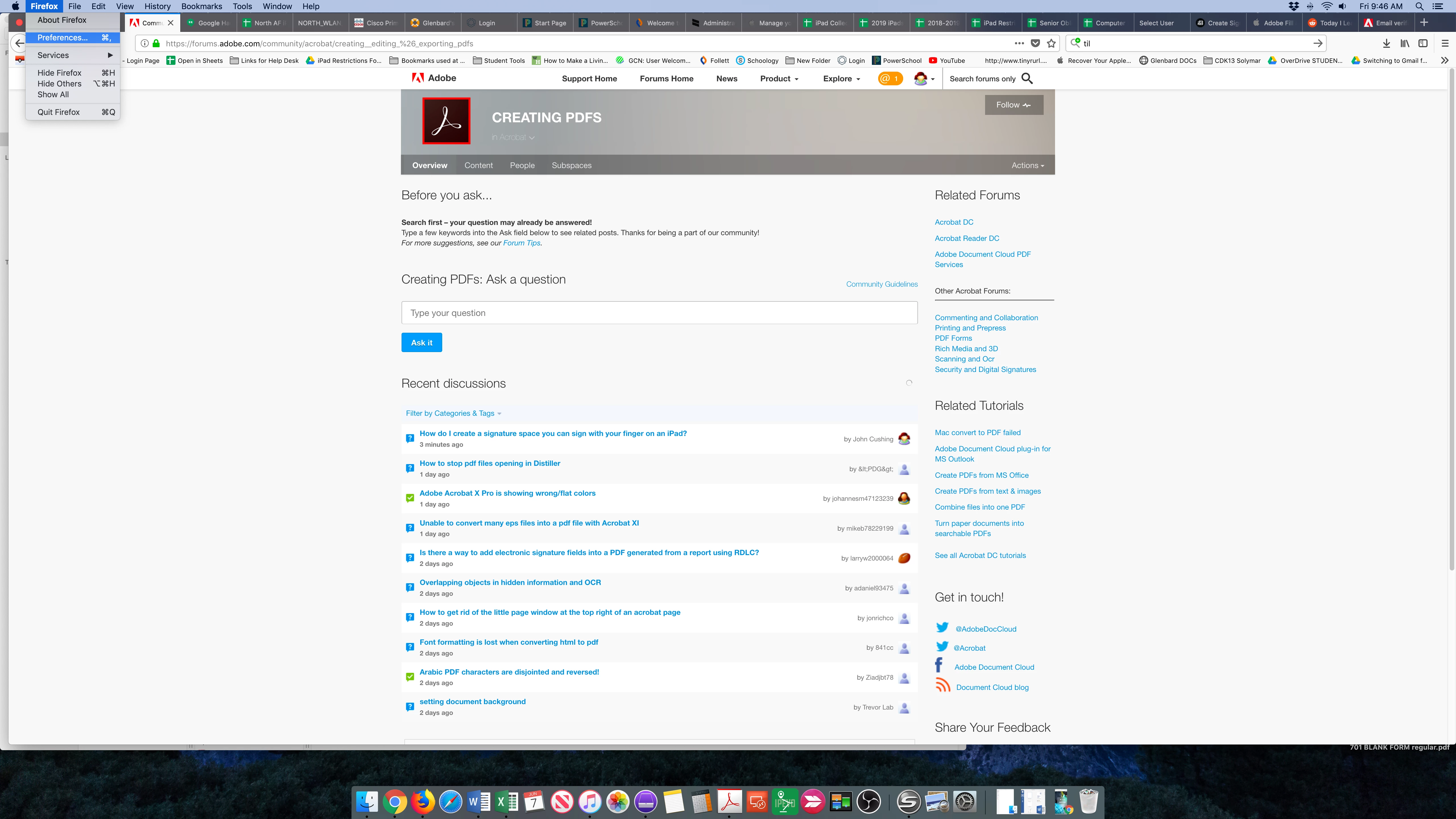Viewport: 1456px width, 819px height.
Task: Open Acrobat app from the Dock
Action: 729,801
